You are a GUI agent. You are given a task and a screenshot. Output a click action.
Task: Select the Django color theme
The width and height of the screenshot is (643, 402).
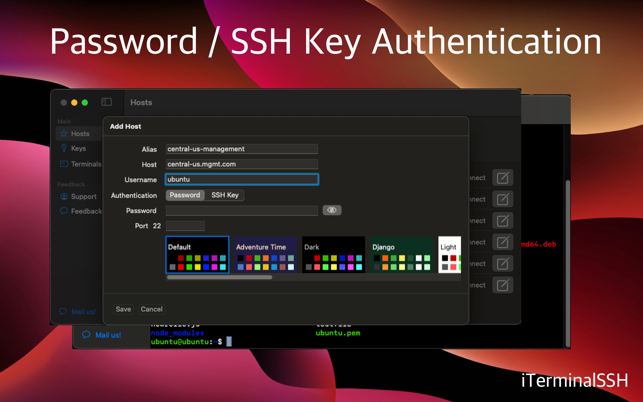click(401, 254)
